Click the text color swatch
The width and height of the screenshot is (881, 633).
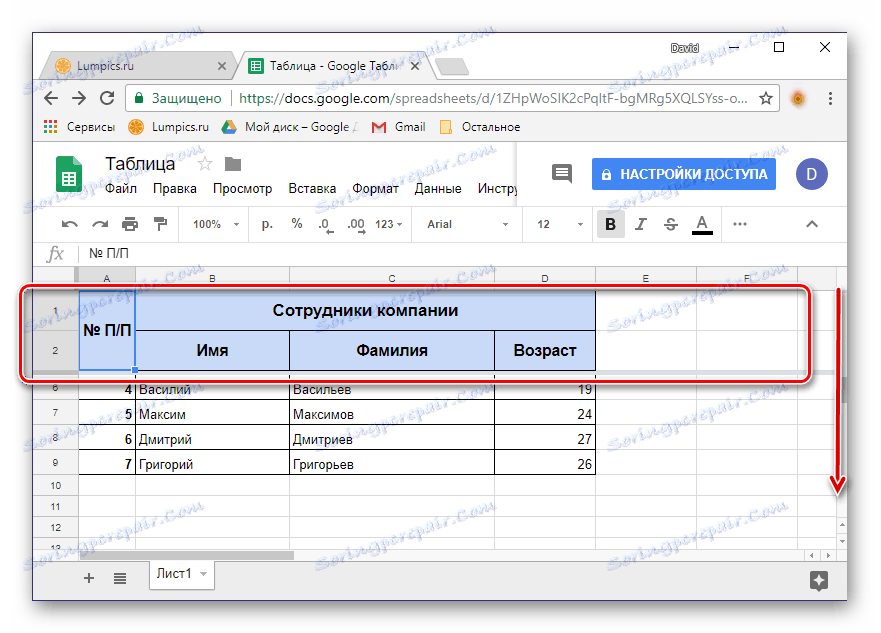(702, 224)
